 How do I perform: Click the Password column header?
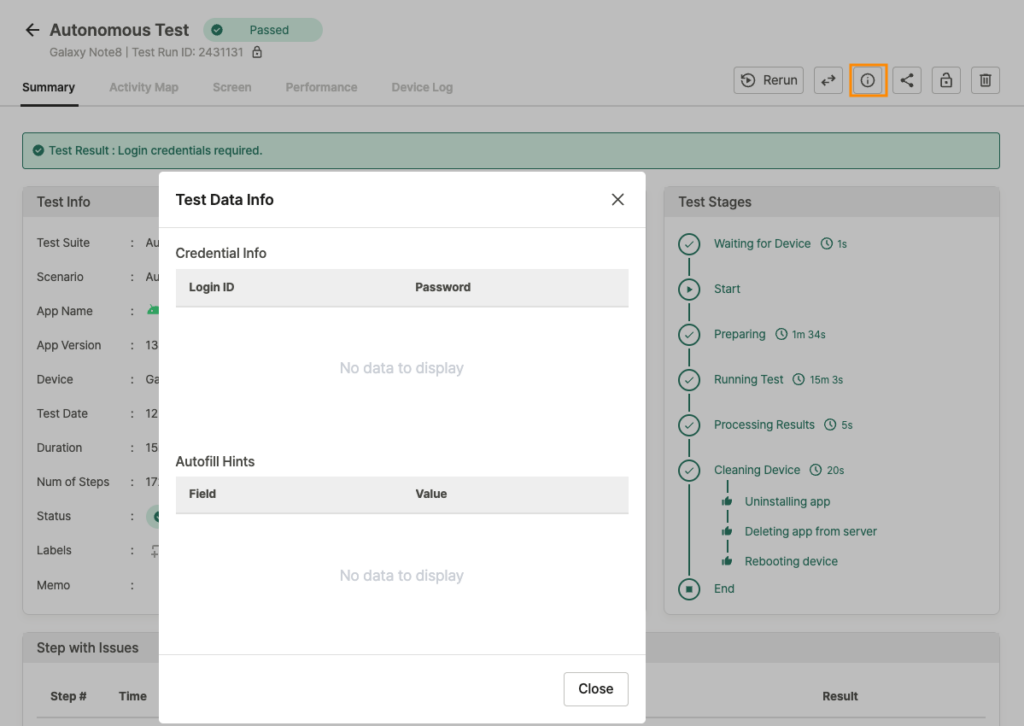[443, 287]
